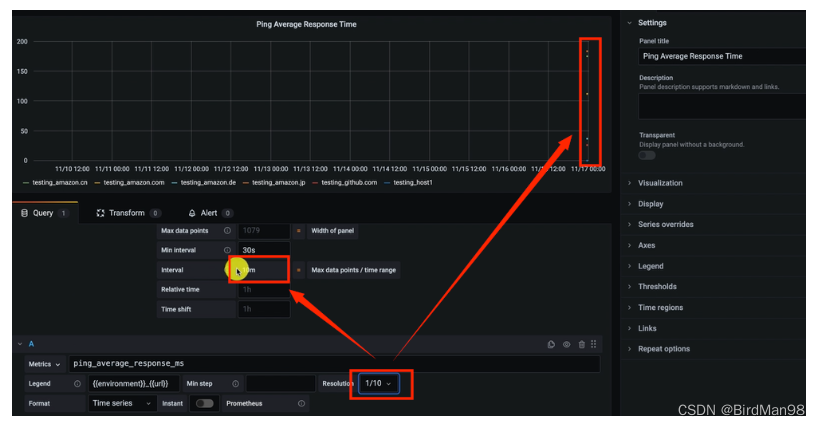This screenshot has height=426, width=821.
Task: Click info icon next to Min interval
Action: [x=227, y=250]
